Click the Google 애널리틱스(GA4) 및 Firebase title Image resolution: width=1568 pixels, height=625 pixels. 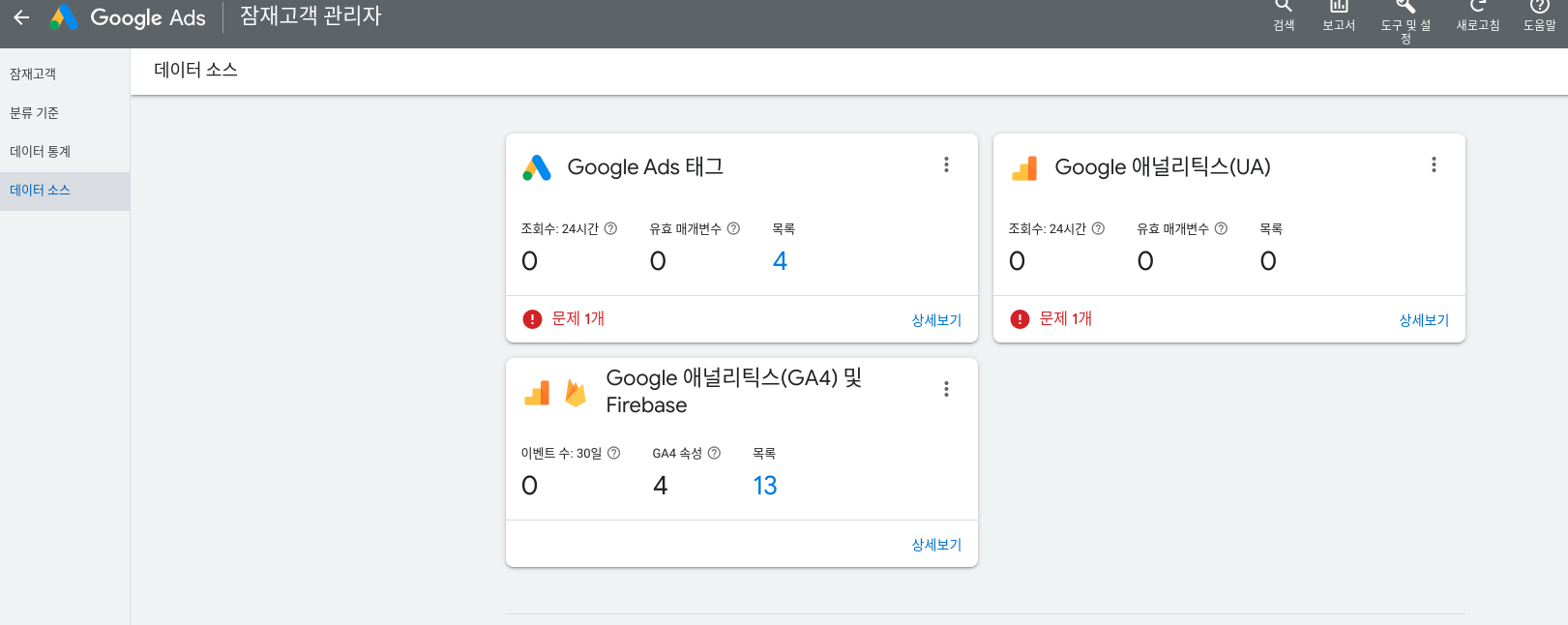coord(734,391)
